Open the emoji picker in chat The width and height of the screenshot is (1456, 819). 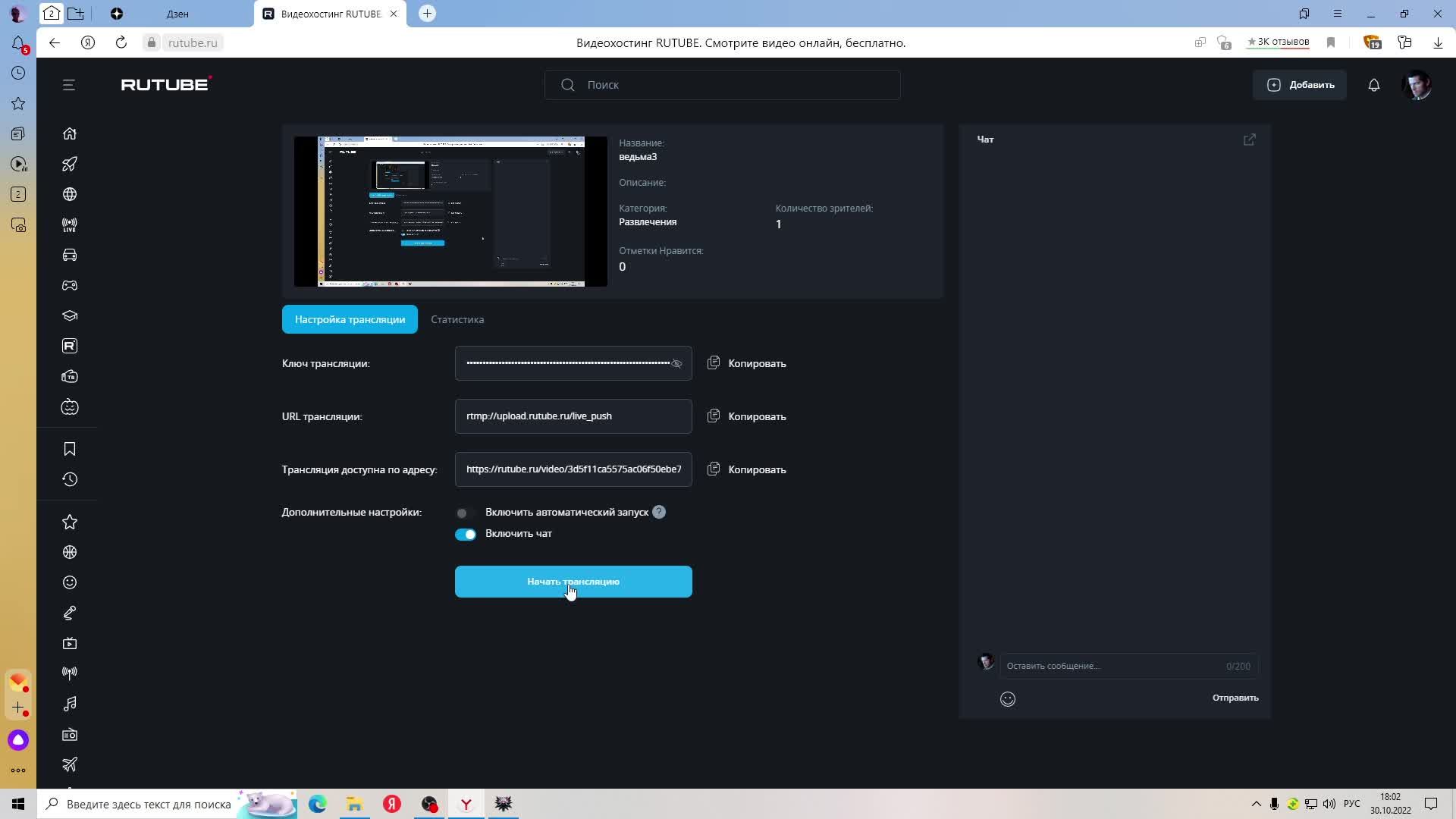pyautogui.click(x=1007, y=699)
